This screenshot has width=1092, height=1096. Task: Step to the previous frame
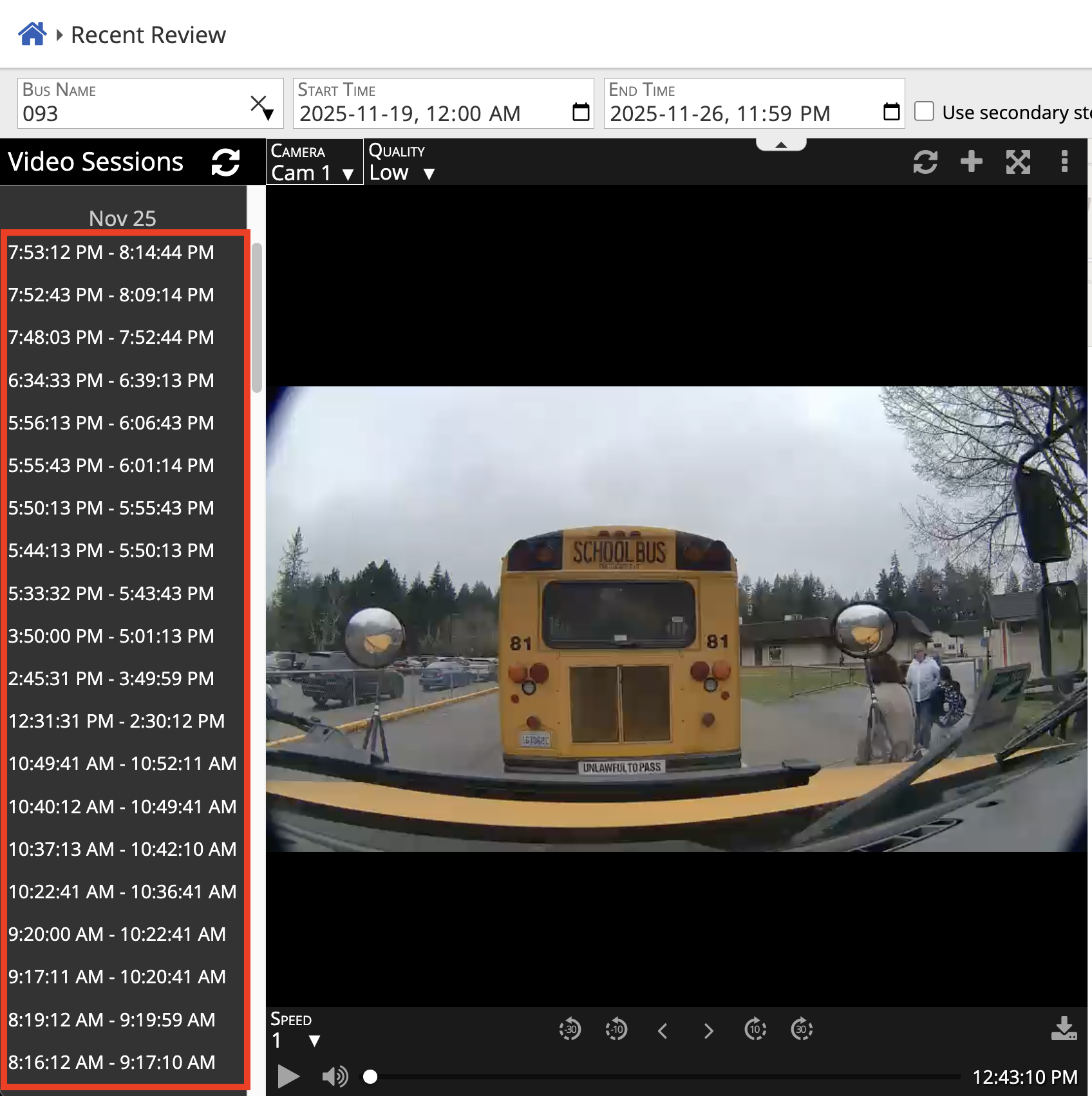(663, 1031)
